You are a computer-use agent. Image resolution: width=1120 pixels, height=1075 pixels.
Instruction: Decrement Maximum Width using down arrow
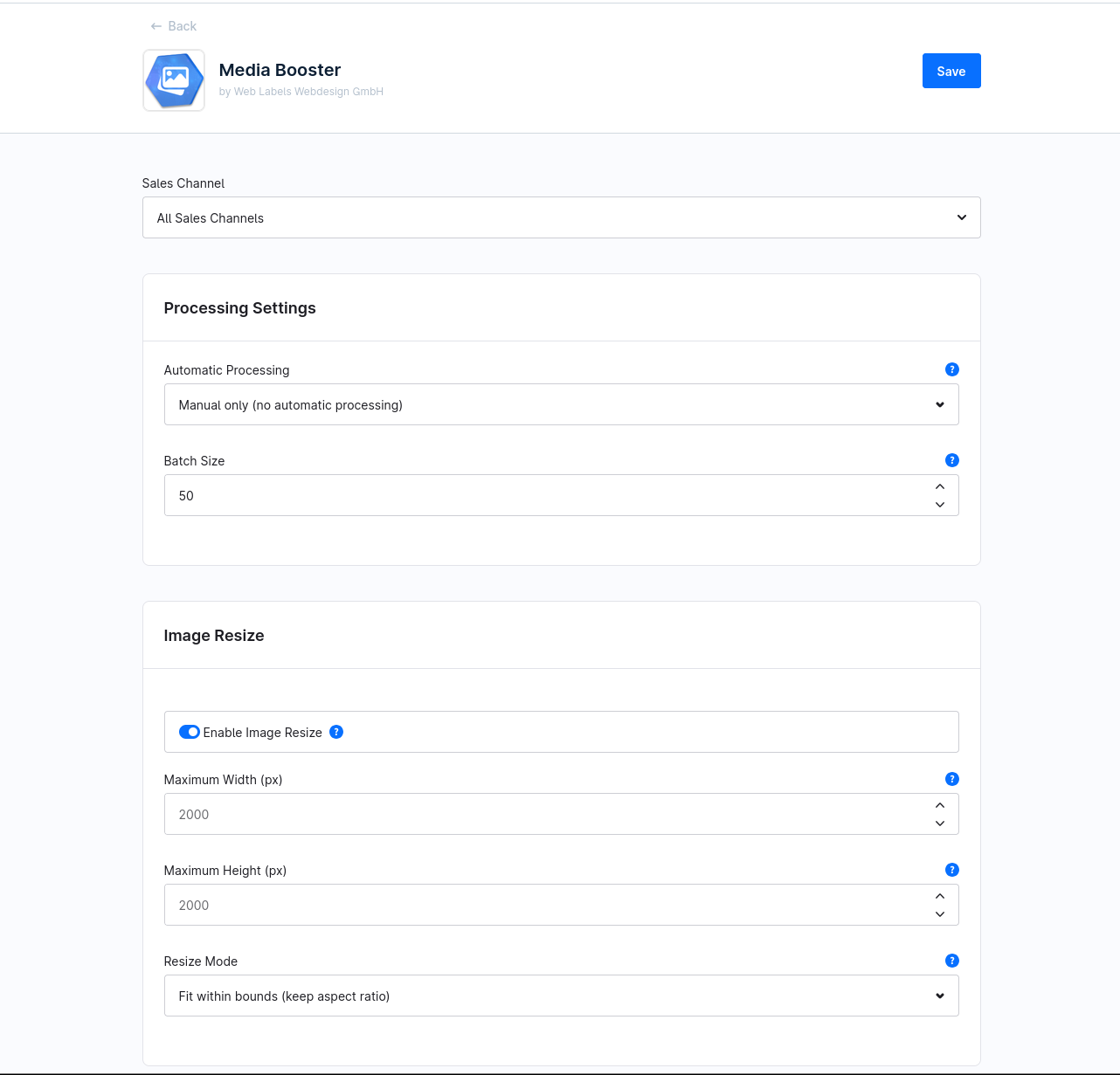coord(940,823)
